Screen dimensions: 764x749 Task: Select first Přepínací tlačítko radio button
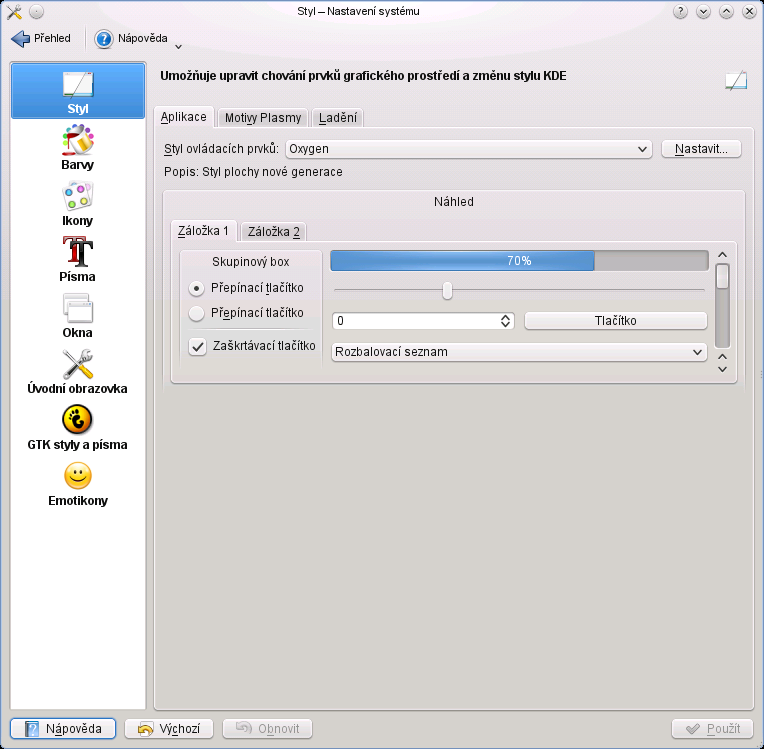pyautogui.click(x=196, y=288)
